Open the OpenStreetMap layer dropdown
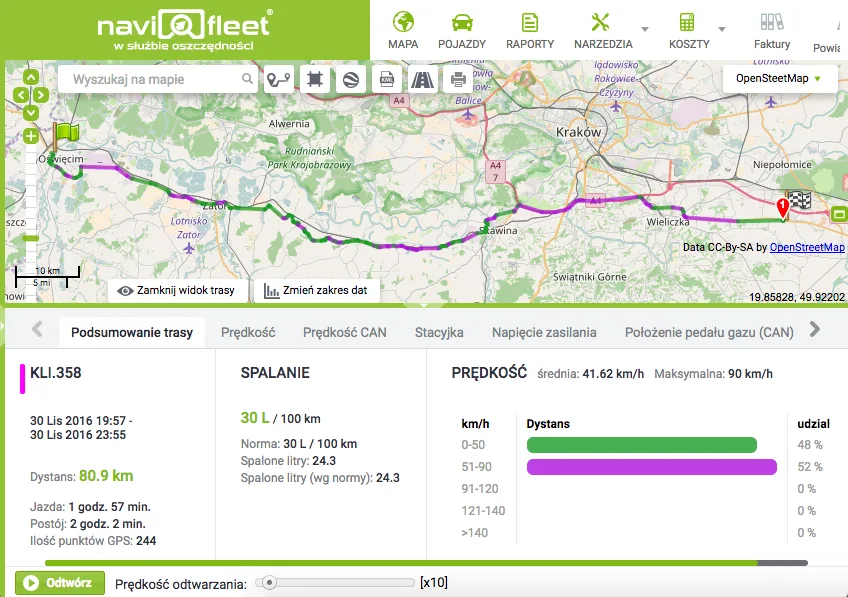Viewport: 848px width, 597px height. click(780, 78)
